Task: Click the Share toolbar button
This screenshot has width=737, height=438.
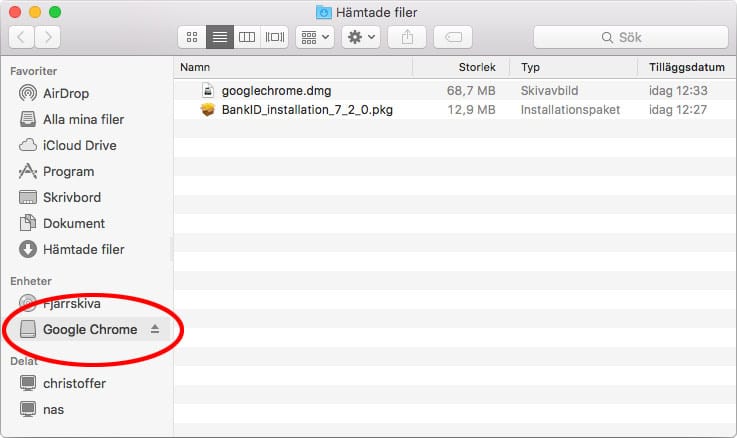Action: pyautogui.click(x=407, y=37)
